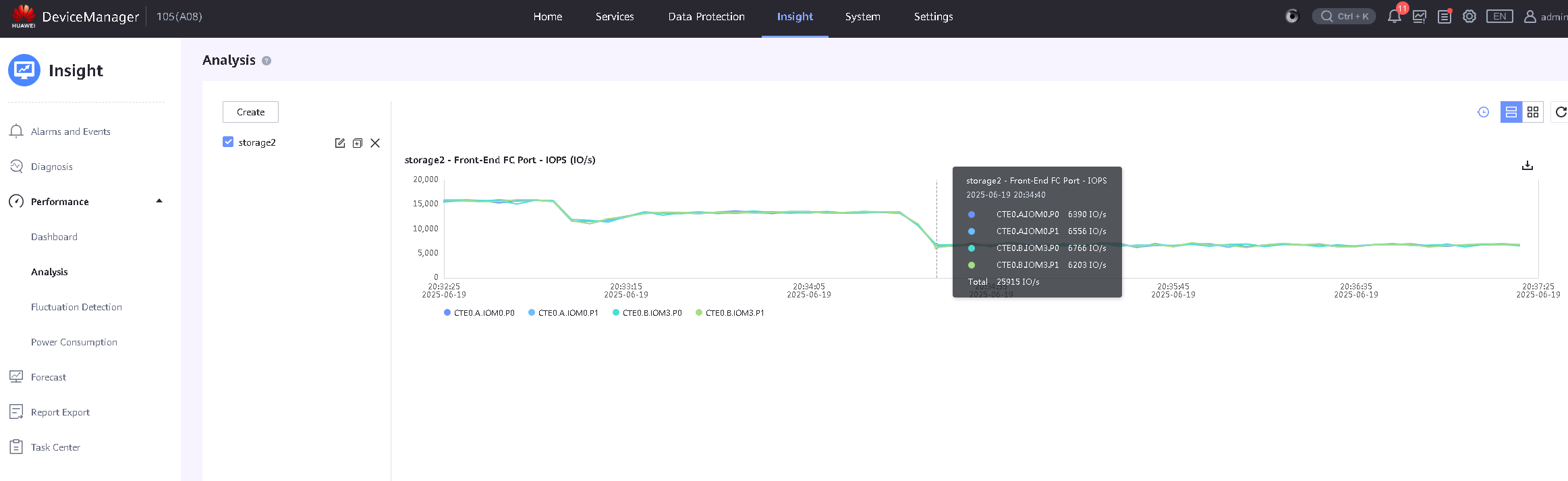Toggle CTE0.A.IOM0.P0 legend series
The image size is (1568, 481).
click(x=479, y=313)
